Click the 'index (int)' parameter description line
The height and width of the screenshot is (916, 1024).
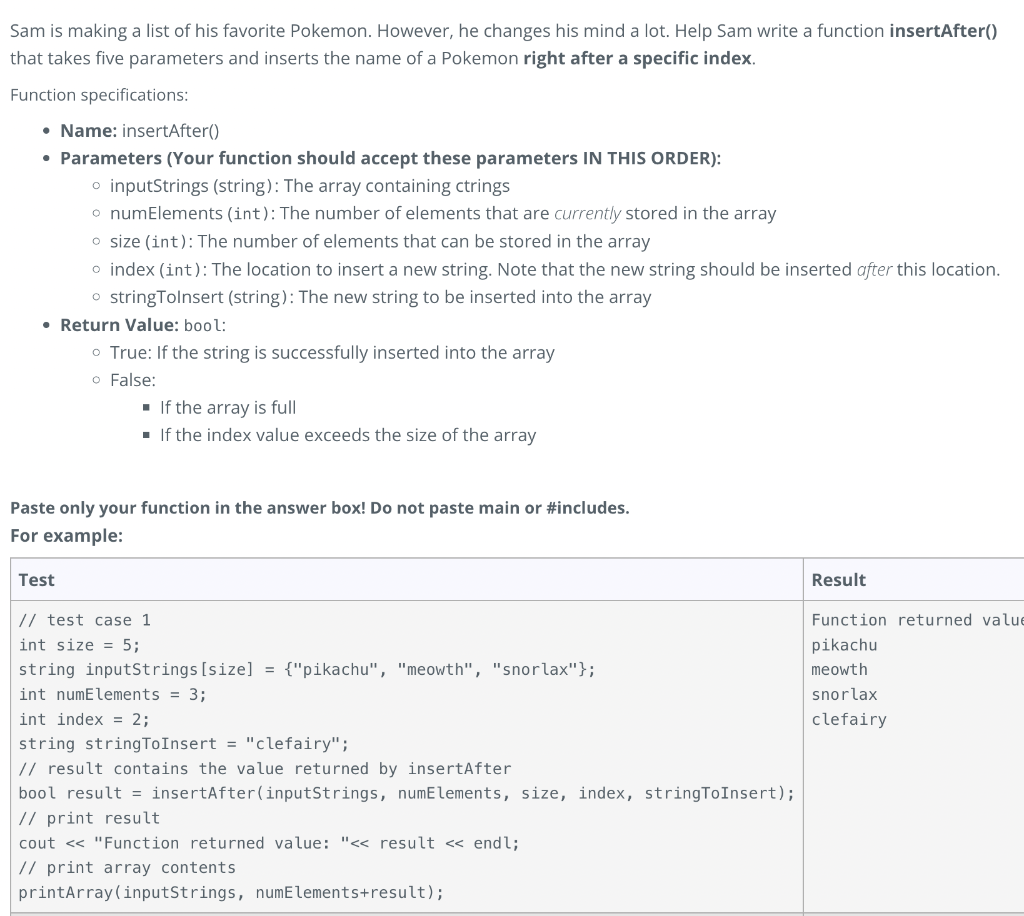(x=555, y=270)
